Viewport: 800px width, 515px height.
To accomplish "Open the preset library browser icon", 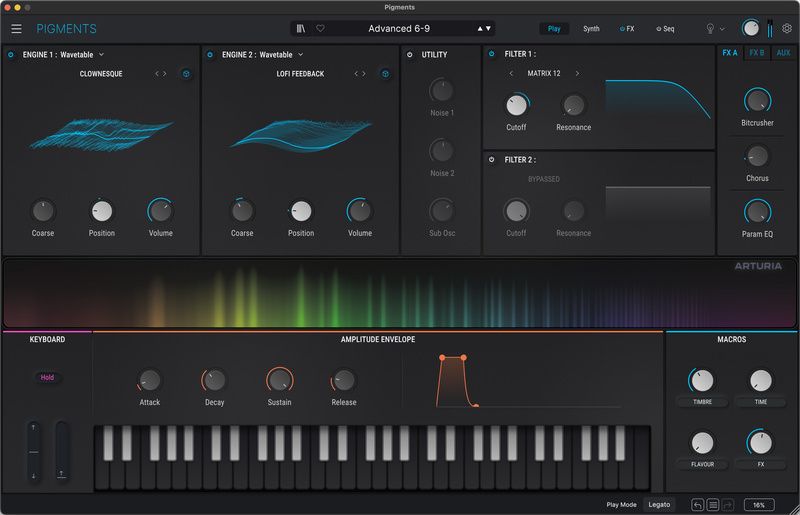I will (x=301, y=29).
